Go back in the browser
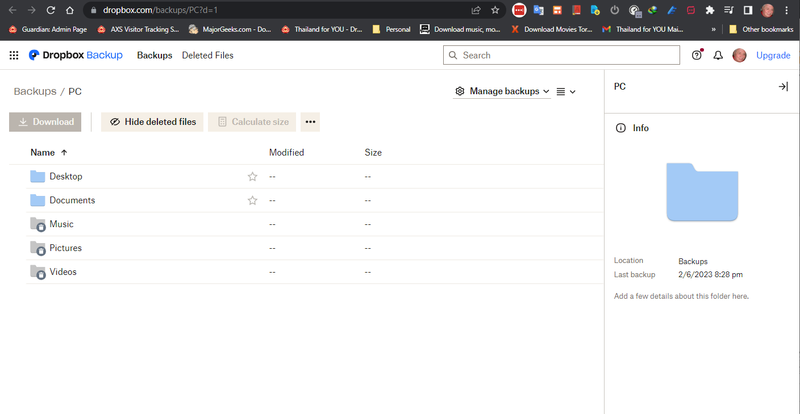Screen dimensions: 800x414 point(12,10)
